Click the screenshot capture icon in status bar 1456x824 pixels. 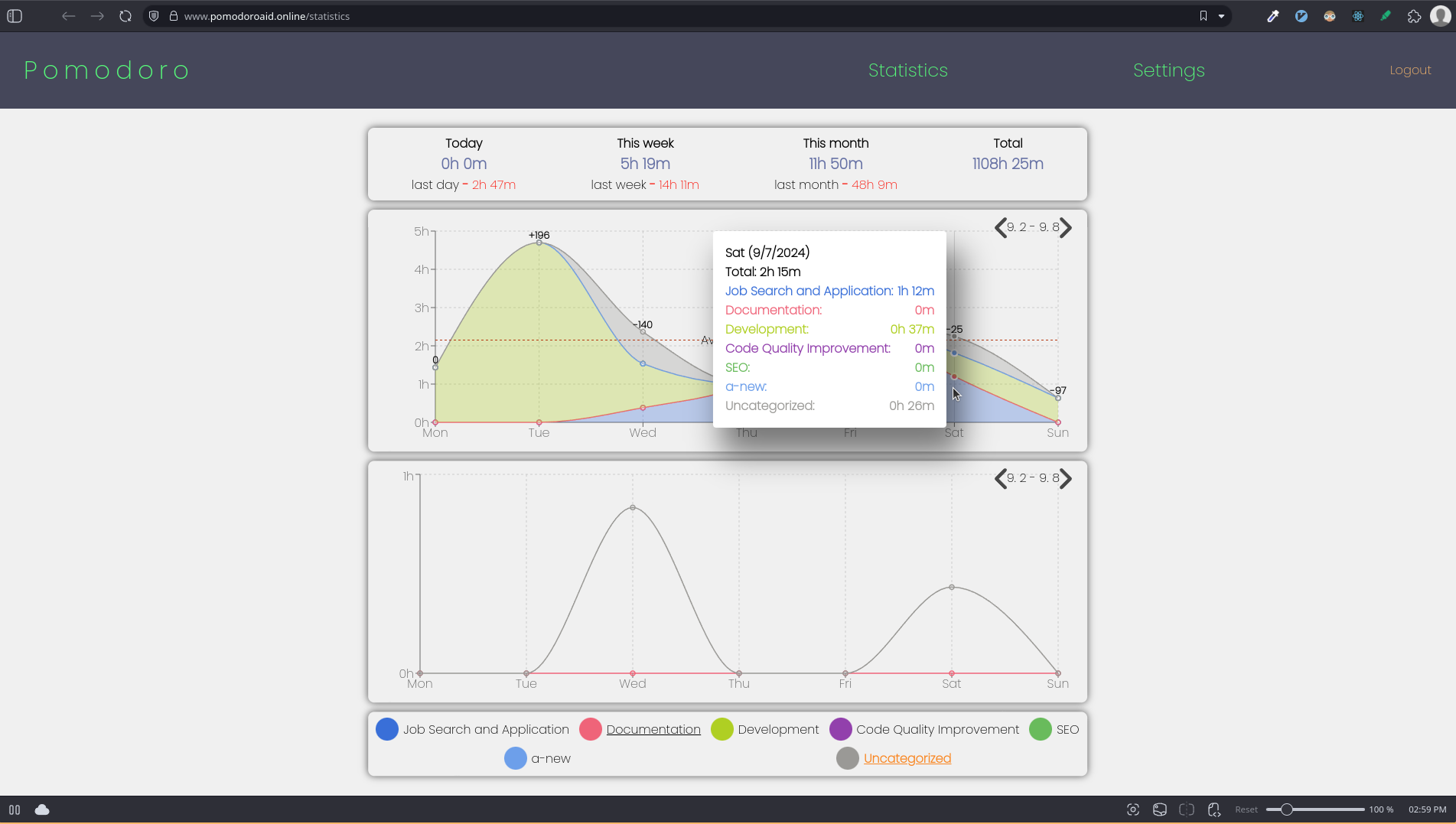(1133, 809)
